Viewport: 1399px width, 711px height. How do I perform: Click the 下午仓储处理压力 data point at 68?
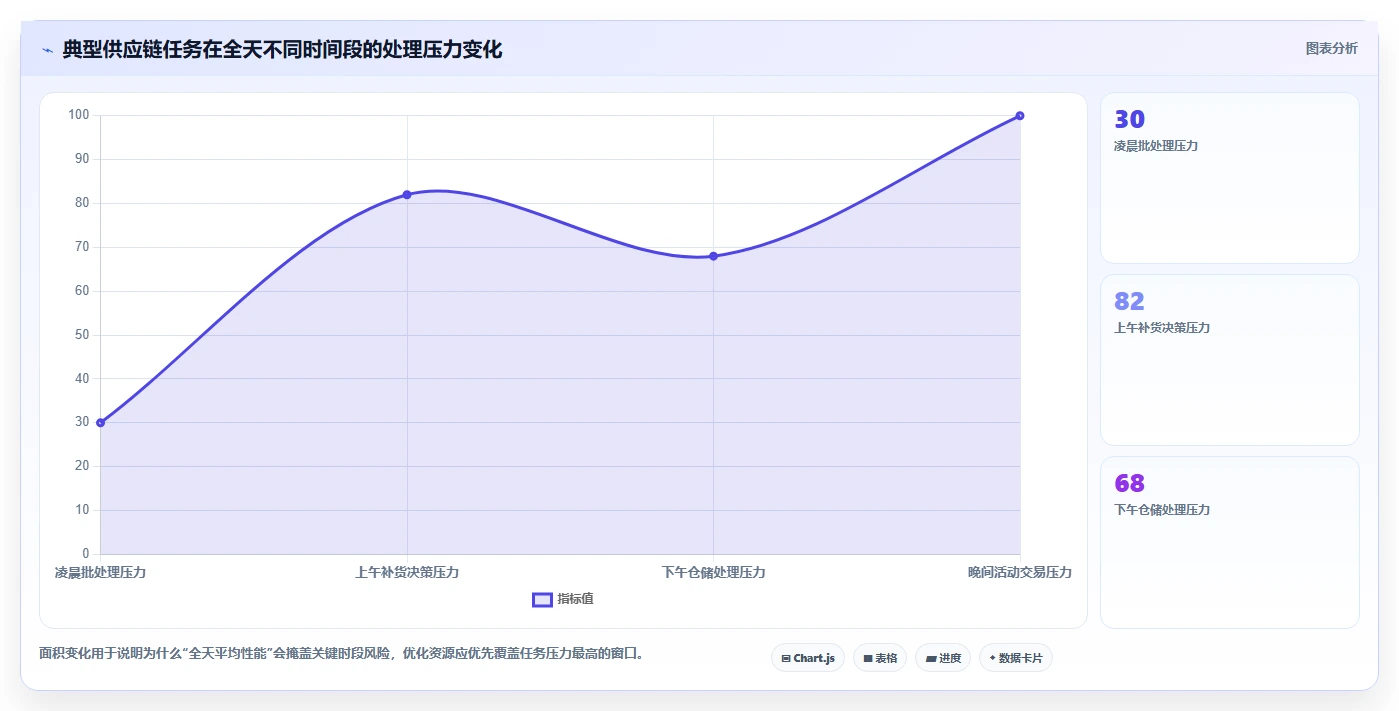713,256
